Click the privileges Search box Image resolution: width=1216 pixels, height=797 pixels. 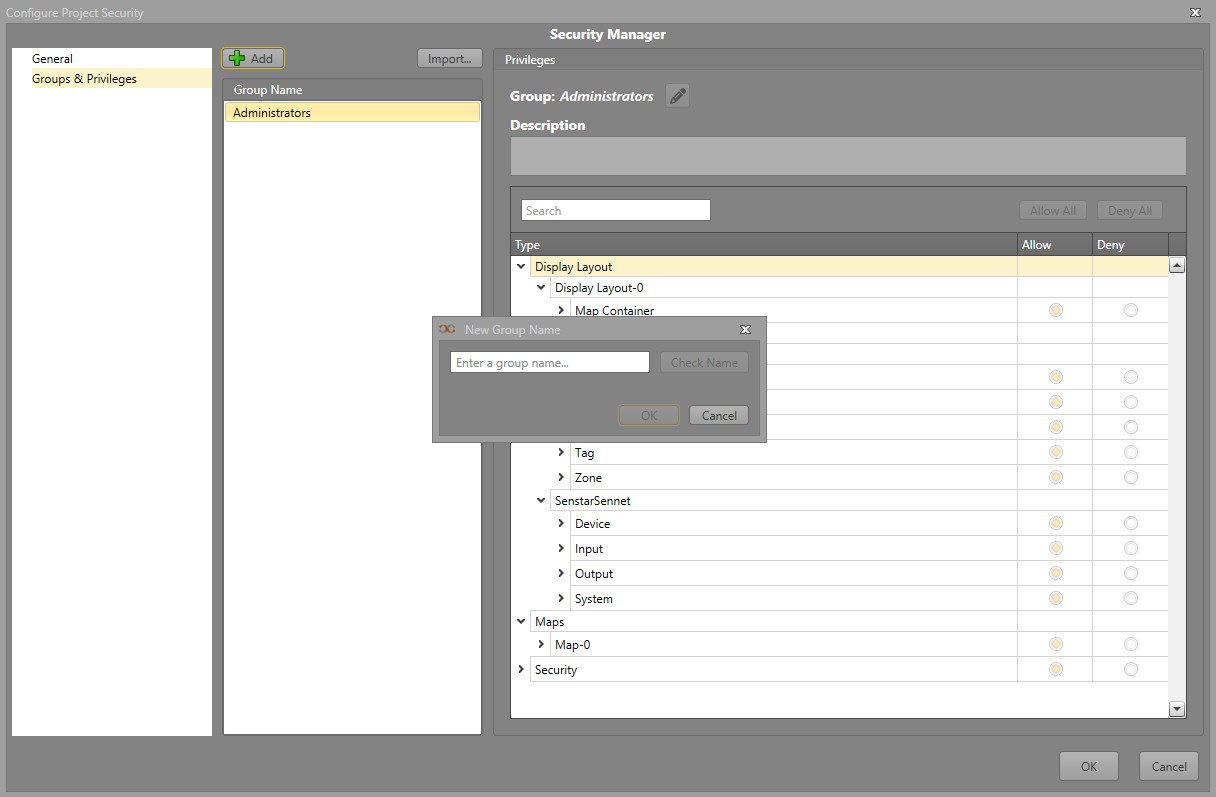(615, 211)
